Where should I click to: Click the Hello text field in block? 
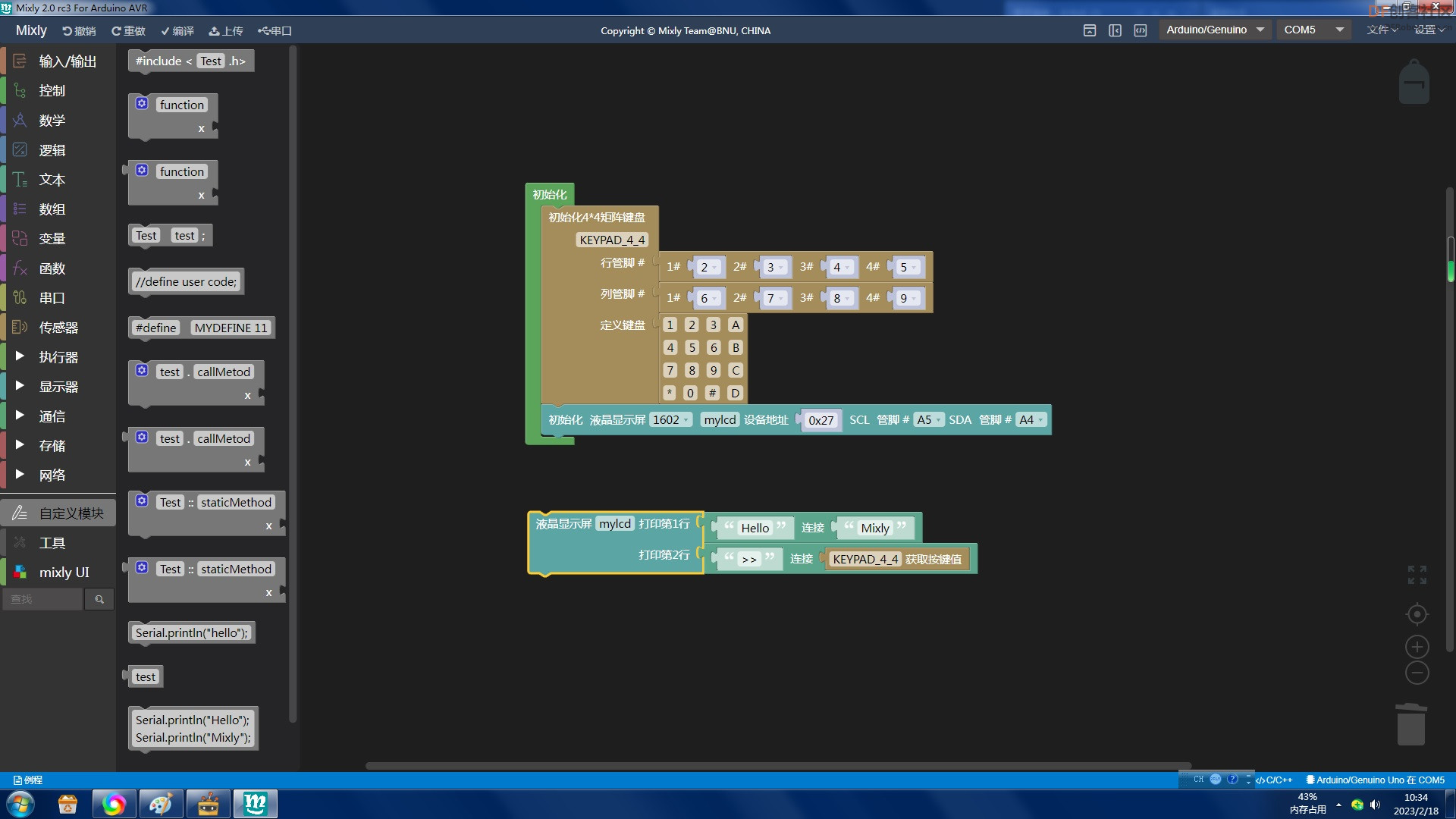(x=755, y=528)
